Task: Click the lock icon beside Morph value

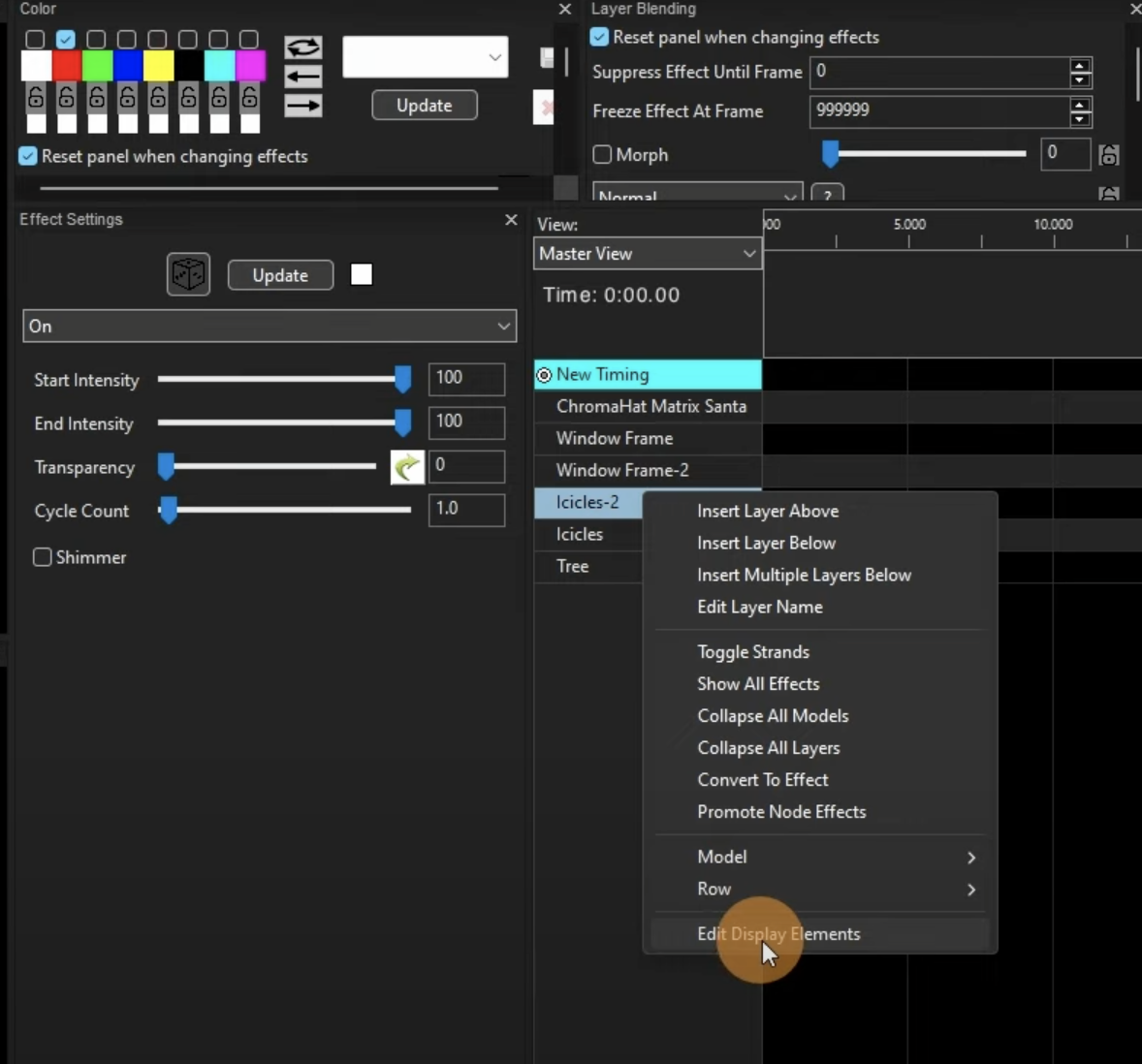Action: click(1109, 154)
